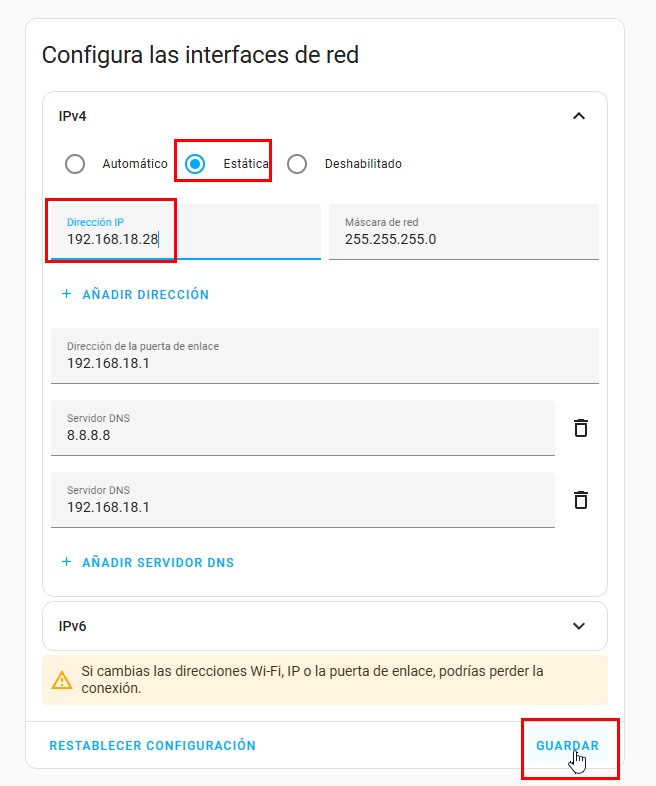
Task: Click the plus icon beside Añadir servidor DNS
Action: pyautogui.click(x=67, y=562)
